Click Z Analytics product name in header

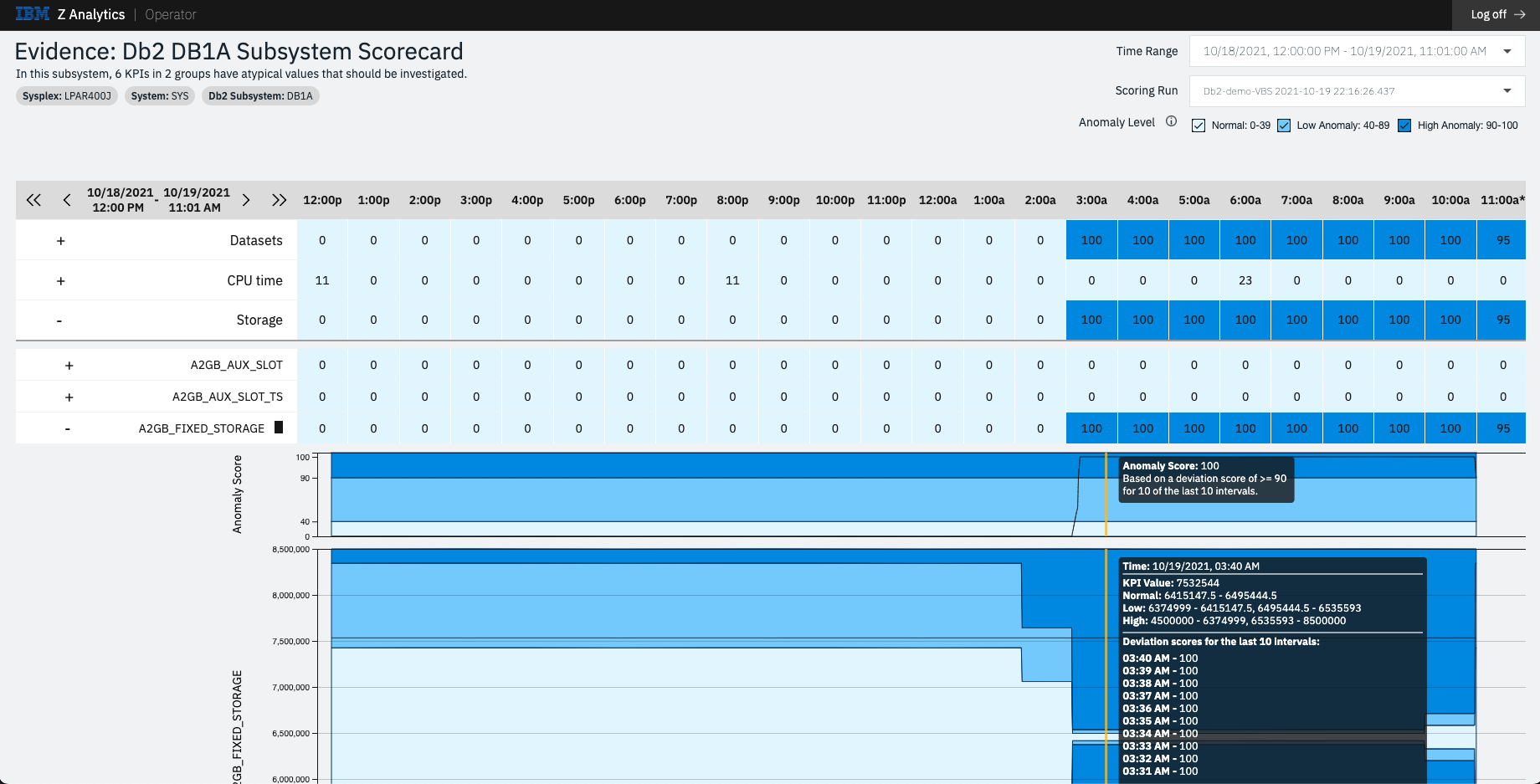coord(91,14)
